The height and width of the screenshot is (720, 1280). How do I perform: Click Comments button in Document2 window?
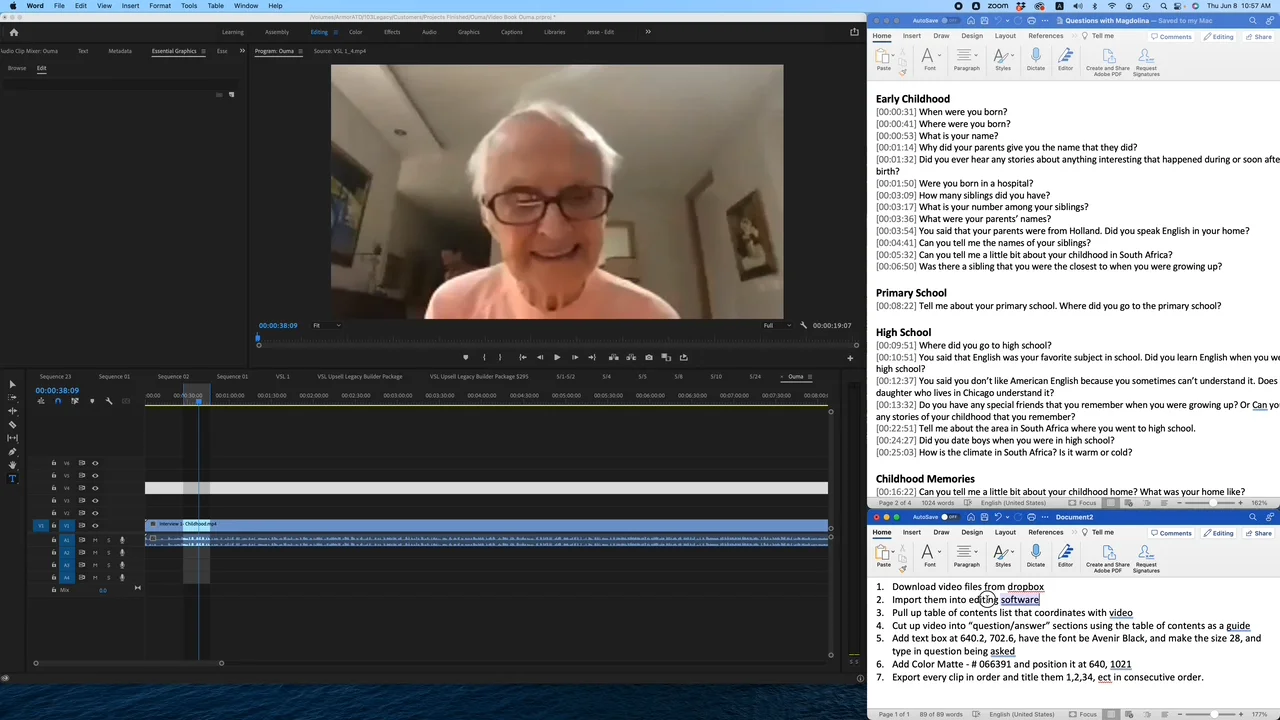tap(1171, 533)
